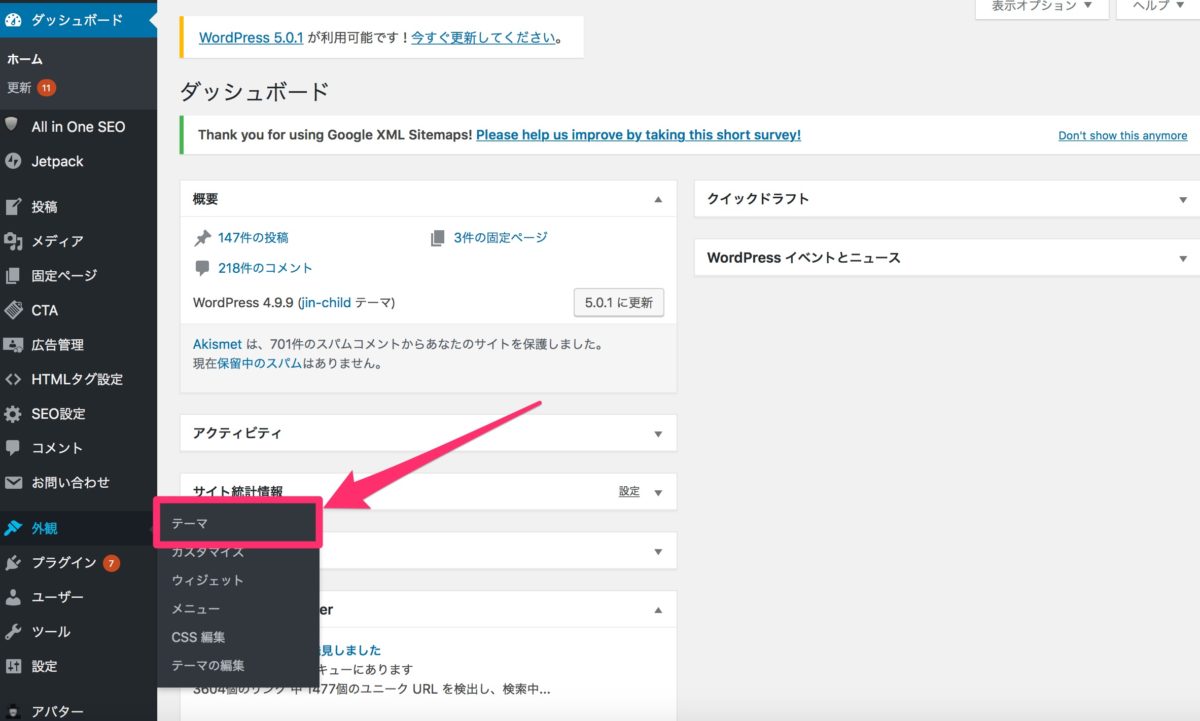Open the ヘルプ dropdown tab

click(1158, 6)
